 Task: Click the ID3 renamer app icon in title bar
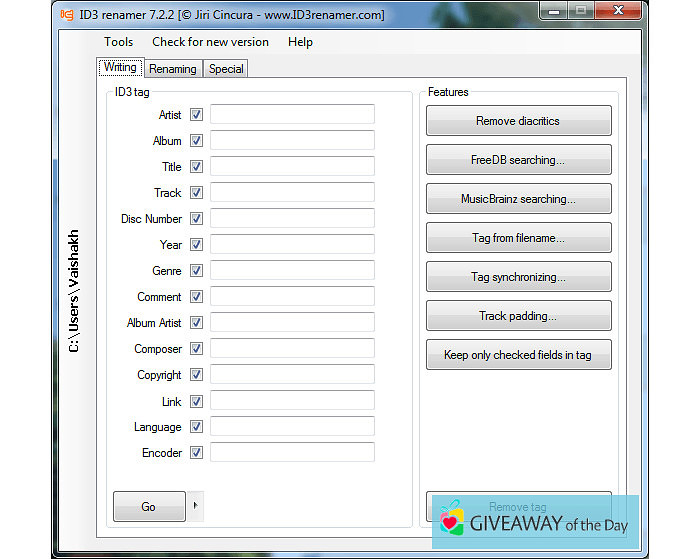coord(66,14)
